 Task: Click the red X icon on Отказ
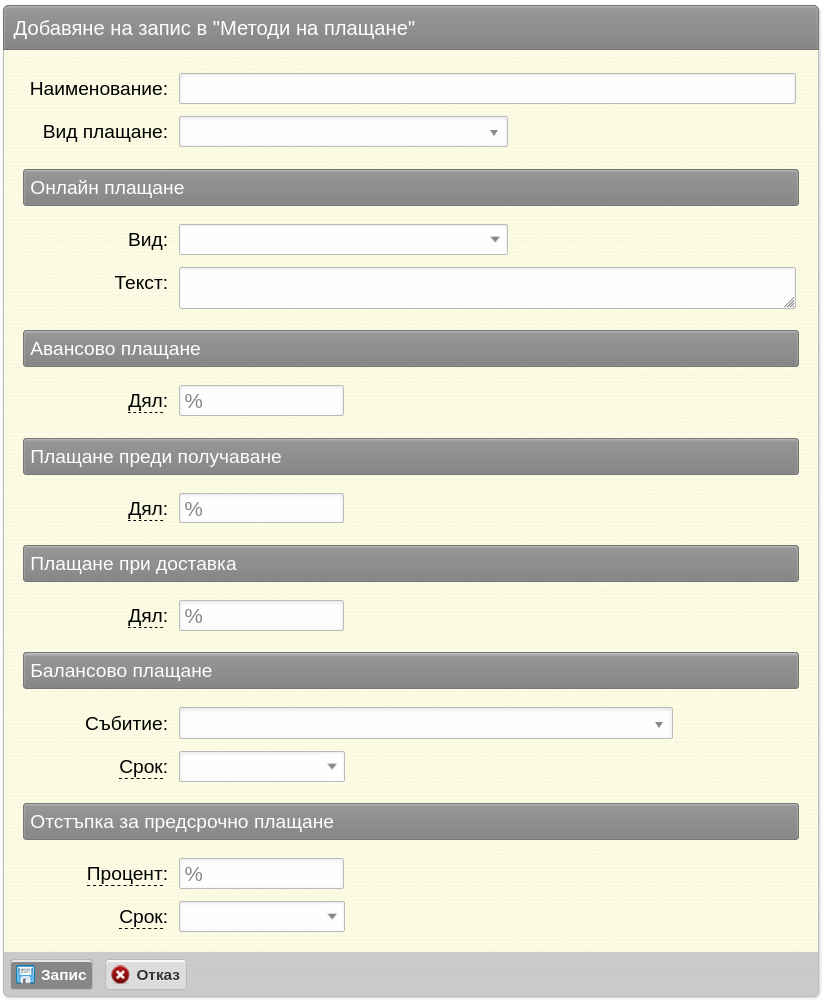point(120,974)
